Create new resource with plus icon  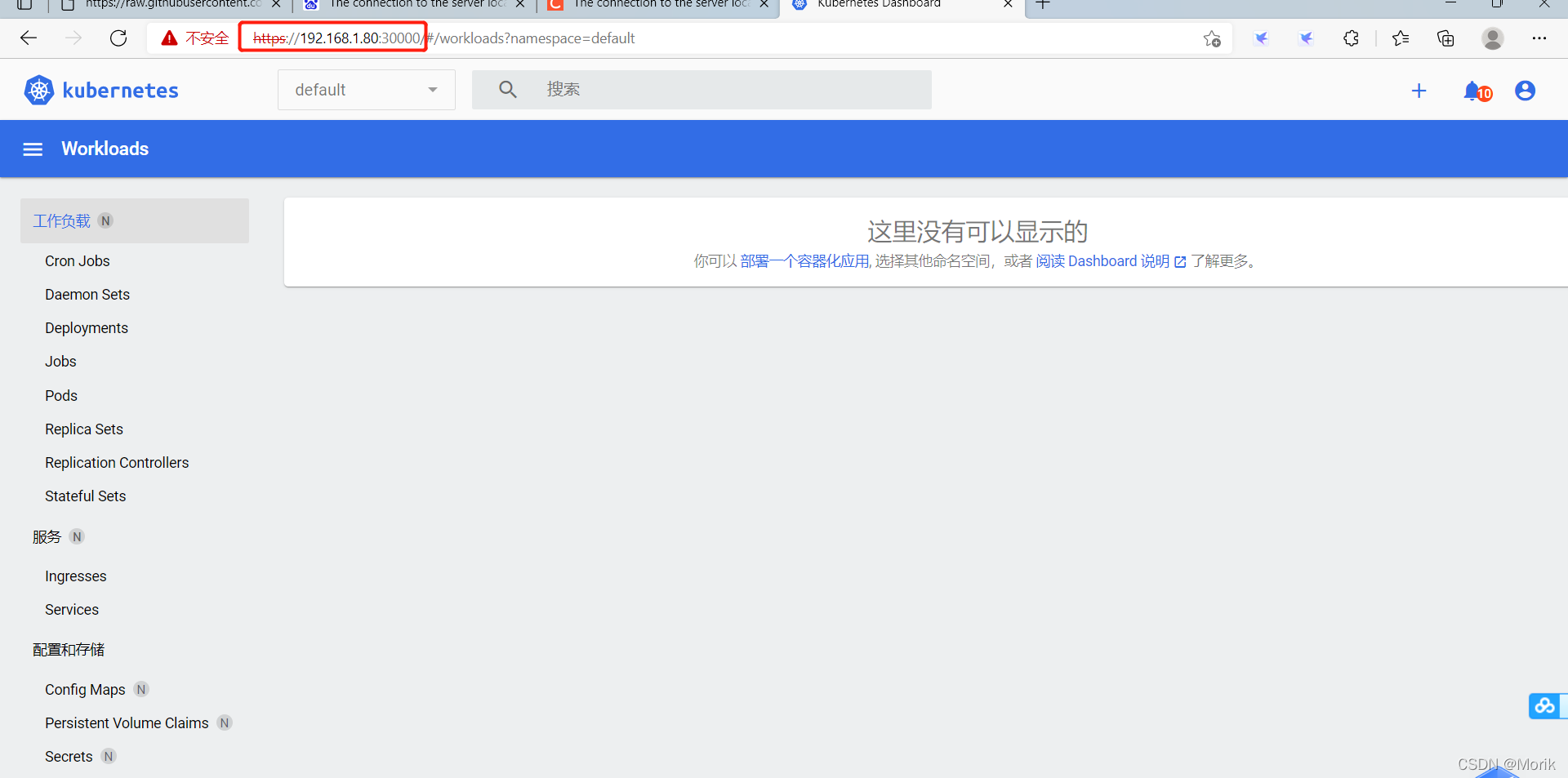[1419, 91]
